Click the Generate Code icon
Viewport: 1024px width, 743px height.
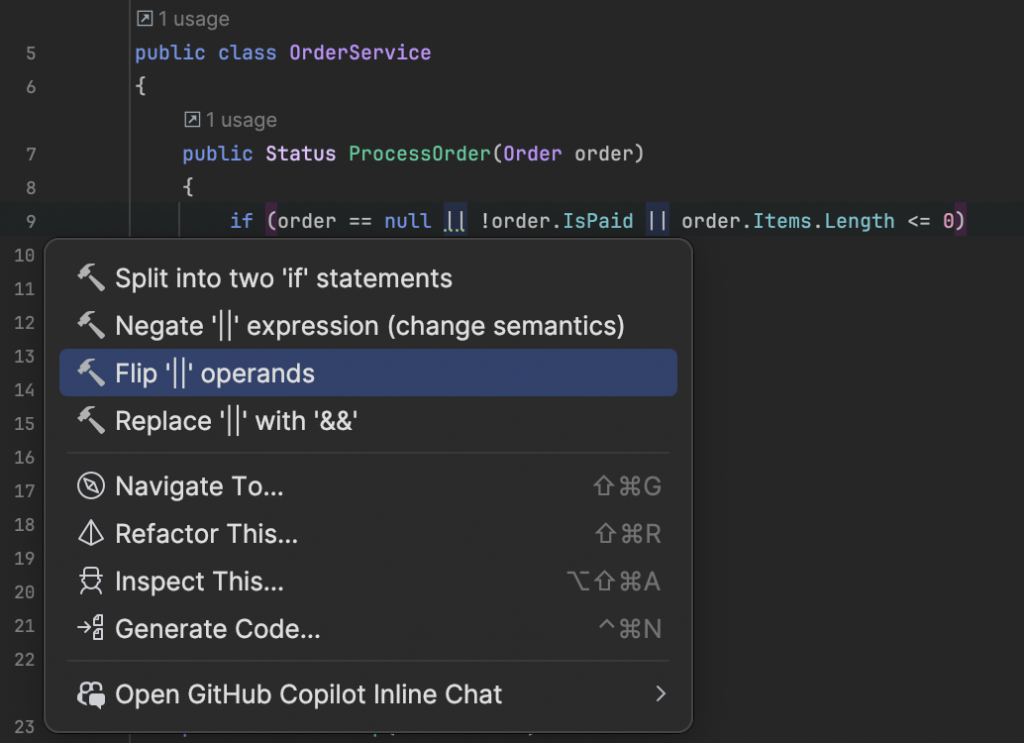[91, 629]
